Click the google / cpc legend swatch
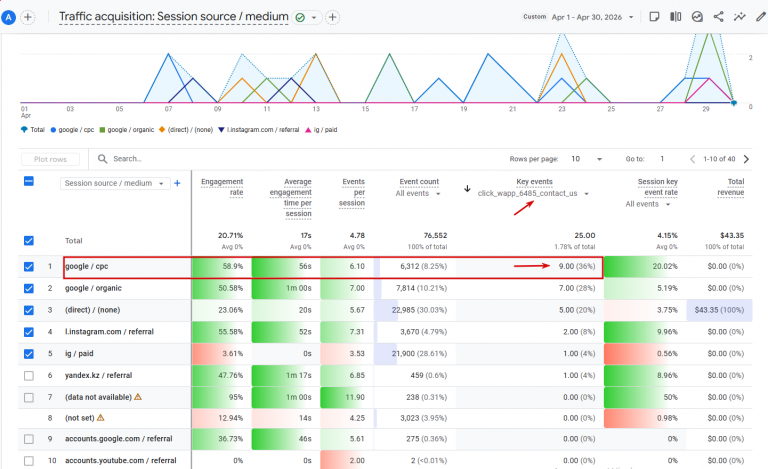 pyautogui.click(x=53, y=130)
